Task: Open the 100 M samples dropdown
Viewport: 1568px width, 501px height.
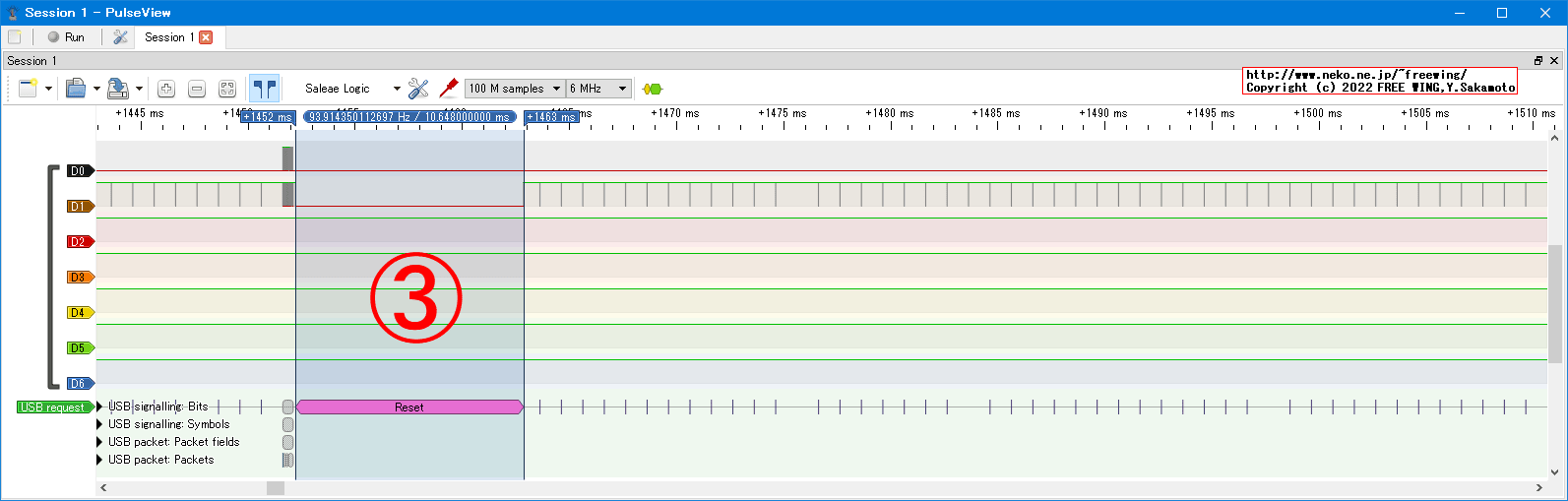Action: click(x=514, y=89)
